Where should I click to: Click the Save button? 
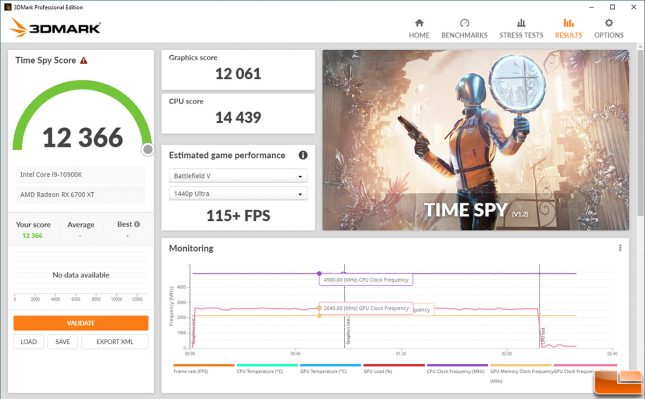[63, 342]
